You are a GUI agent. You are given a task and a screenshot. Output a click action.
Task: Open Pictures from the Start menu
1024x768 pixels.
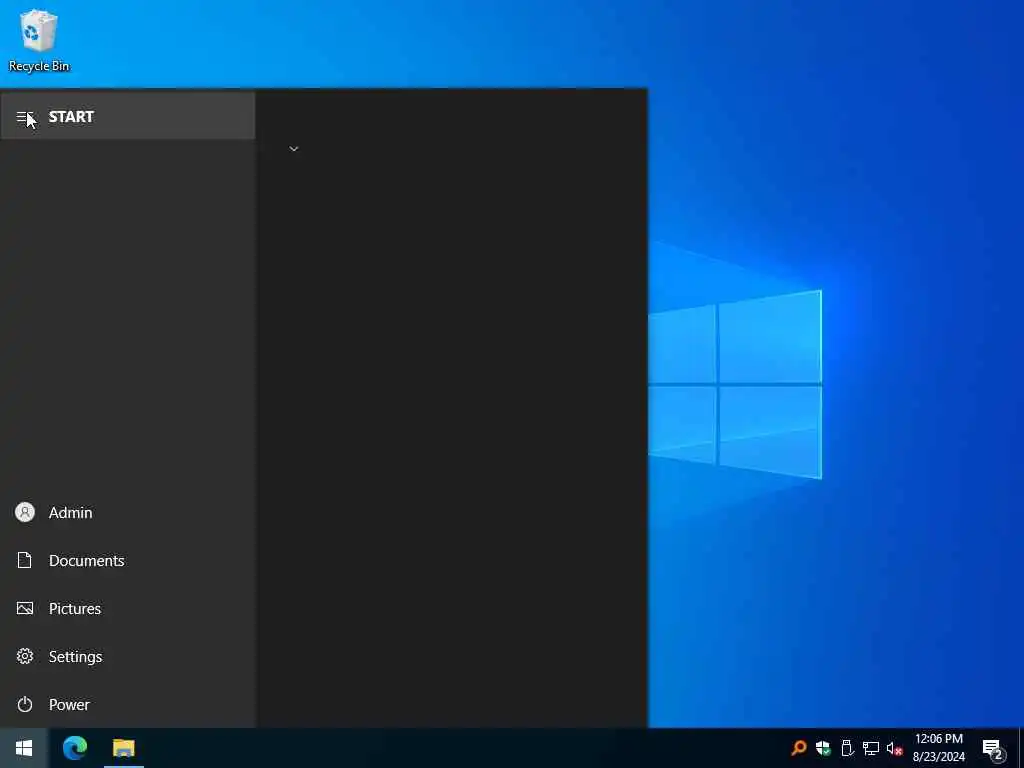[x=127, y=609]
